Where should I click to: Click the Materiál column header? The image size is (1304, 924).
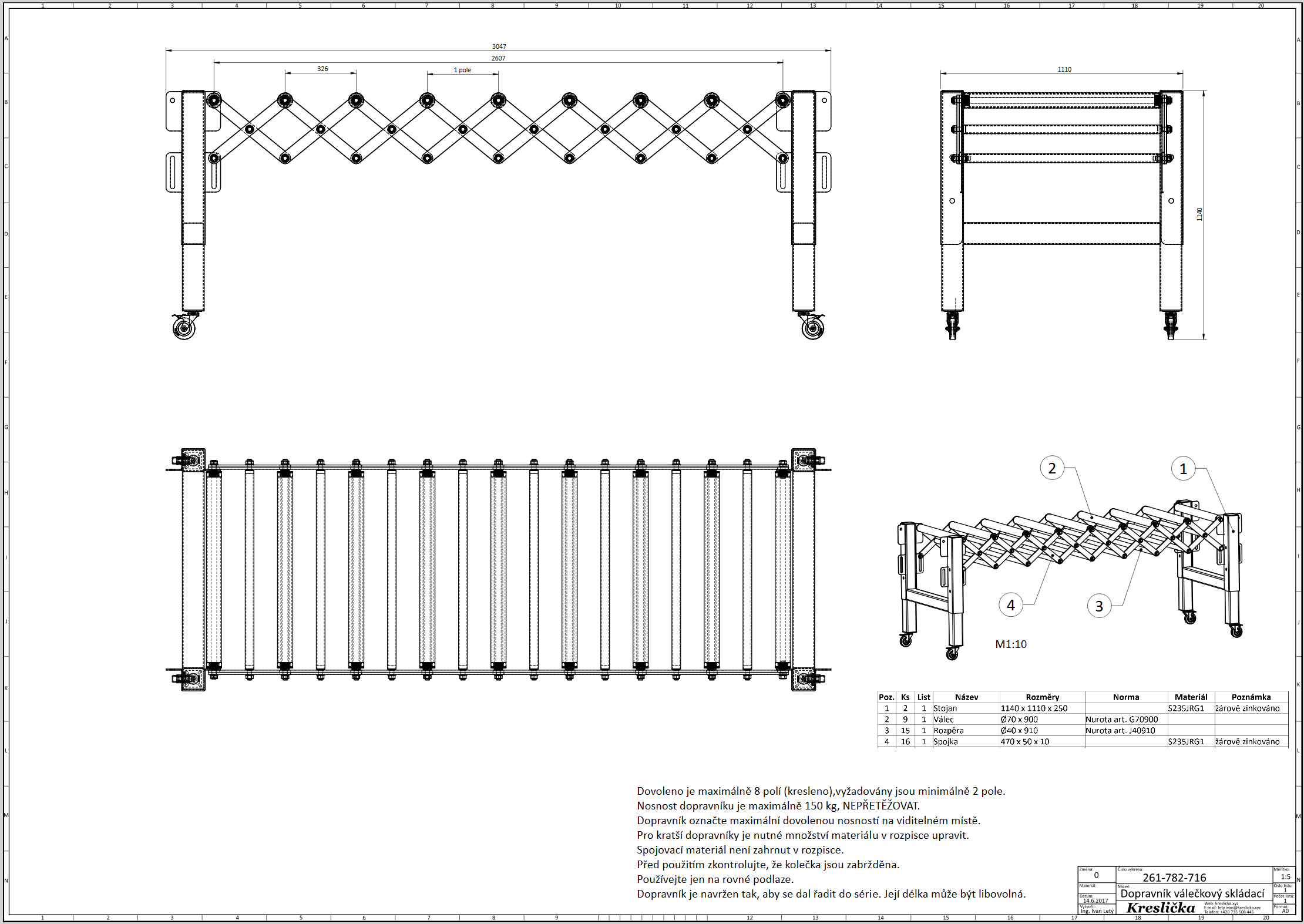click(x=1191, y=697)
